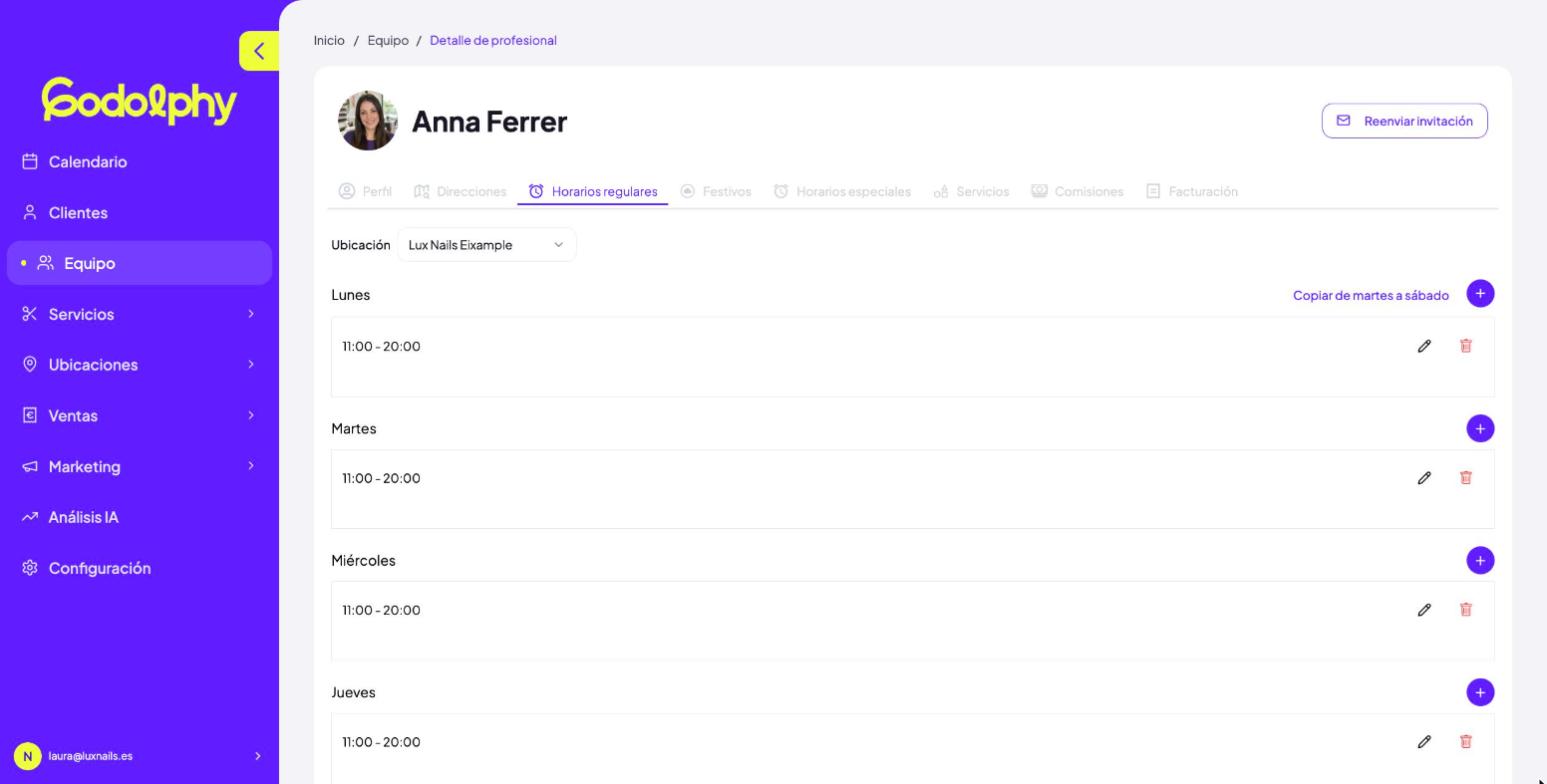This screenshot has width=1547, height=784.
Task: Remove the Martes time slot
Action: coord(1466,478)
